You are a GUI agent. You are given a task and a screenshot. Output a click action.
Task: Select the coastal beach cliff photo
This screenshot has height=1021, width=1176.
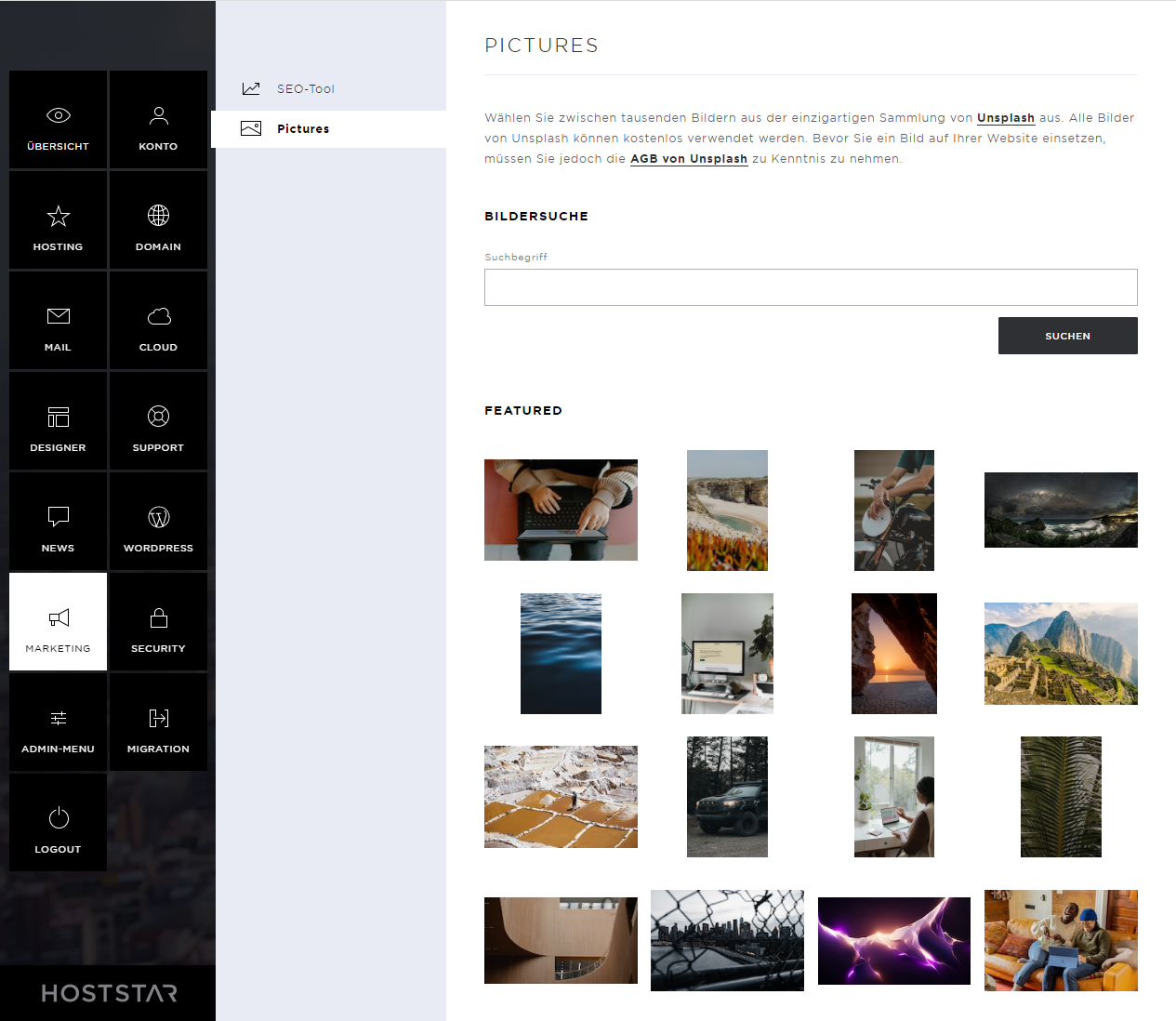coord(727,510)
